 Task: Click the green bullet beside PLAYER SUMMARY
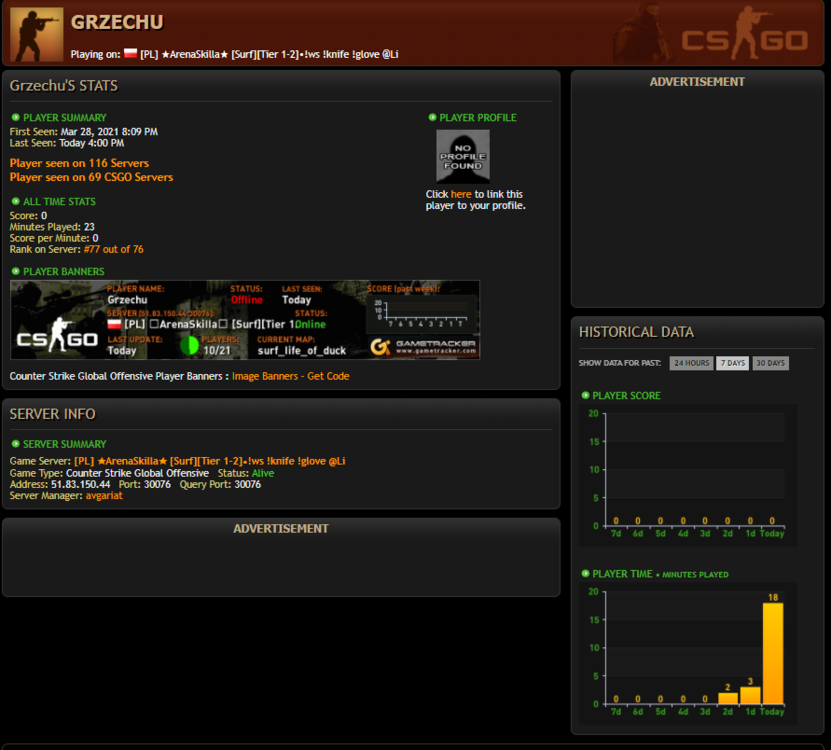click(15, 117)
